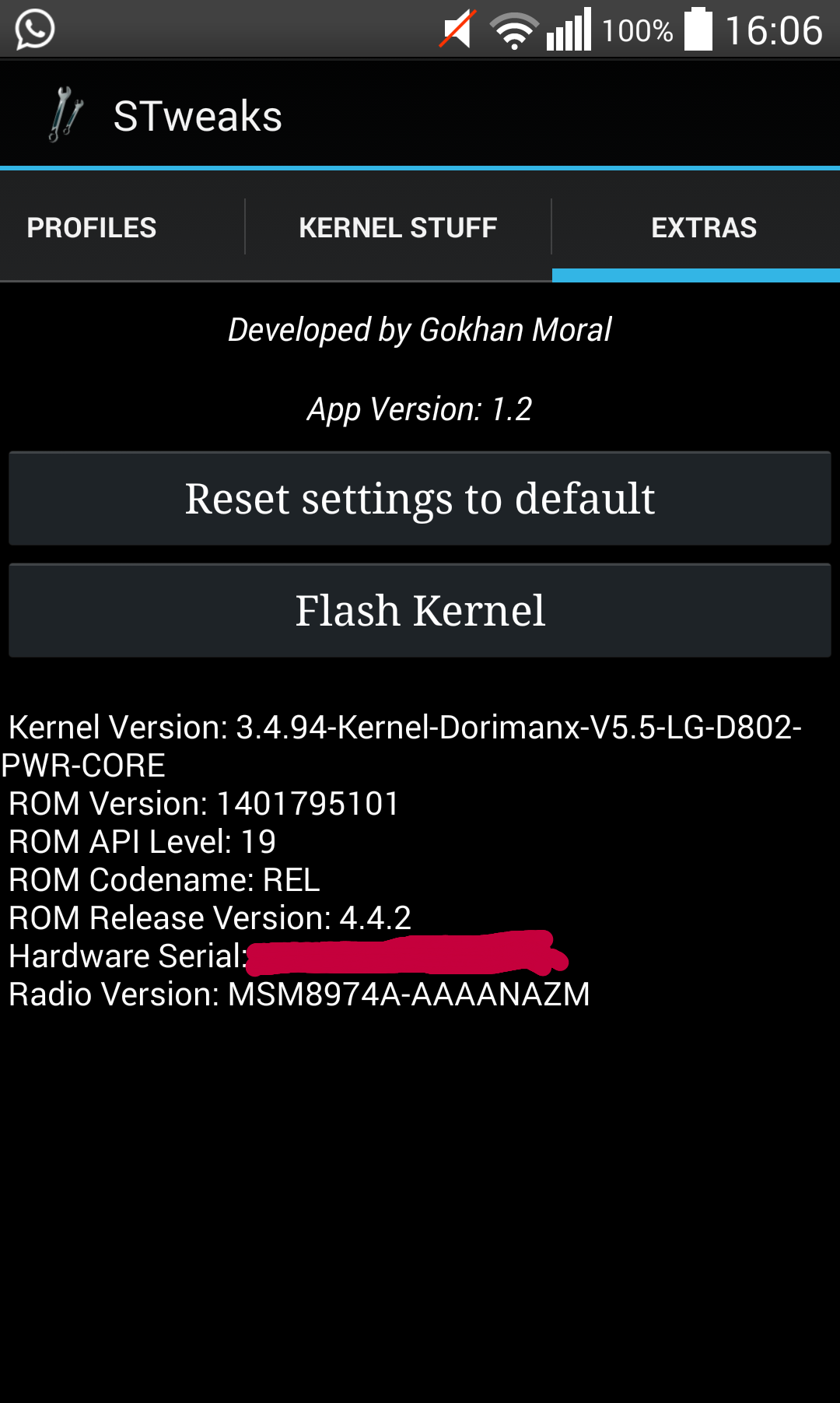Tap the 100% battery percentage indicator

point(637,31)
